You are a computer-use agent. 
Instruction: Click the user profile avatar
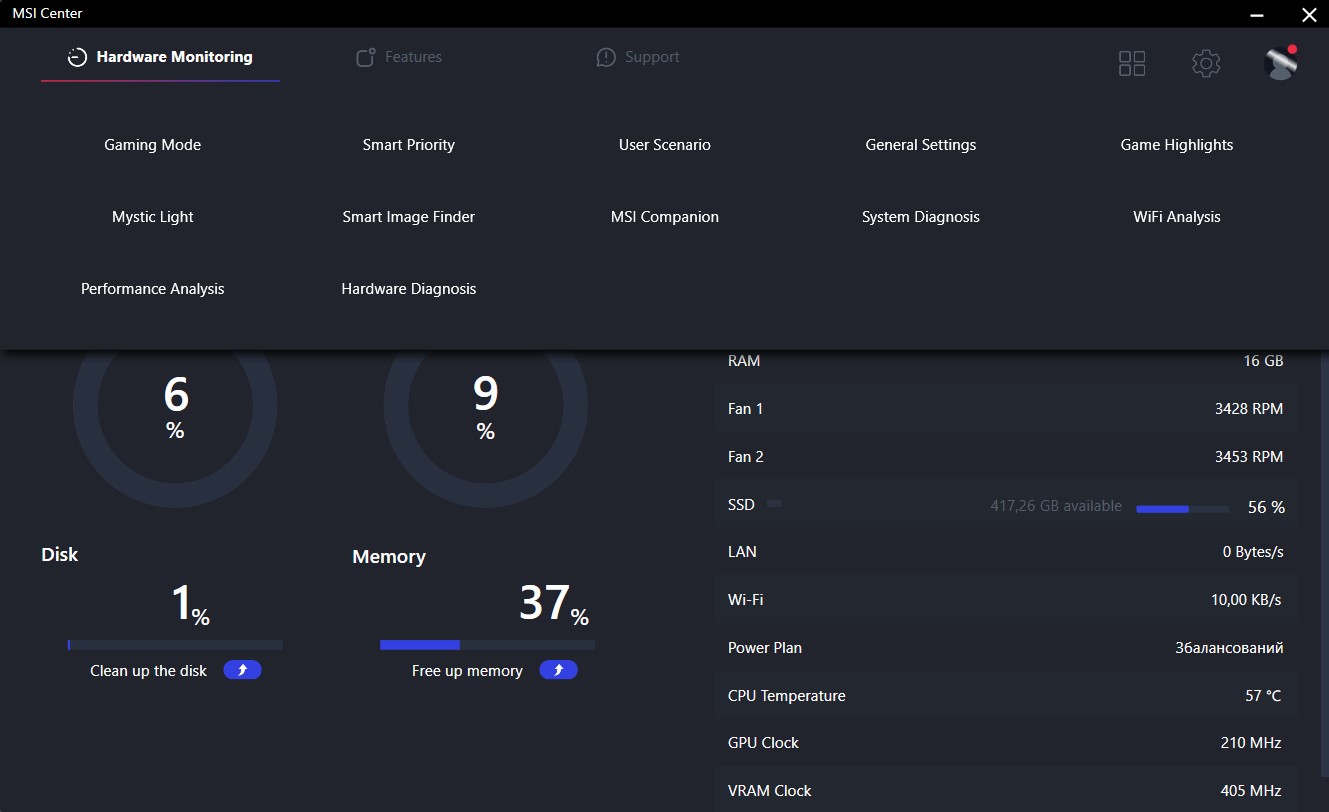click(1280, 63)
